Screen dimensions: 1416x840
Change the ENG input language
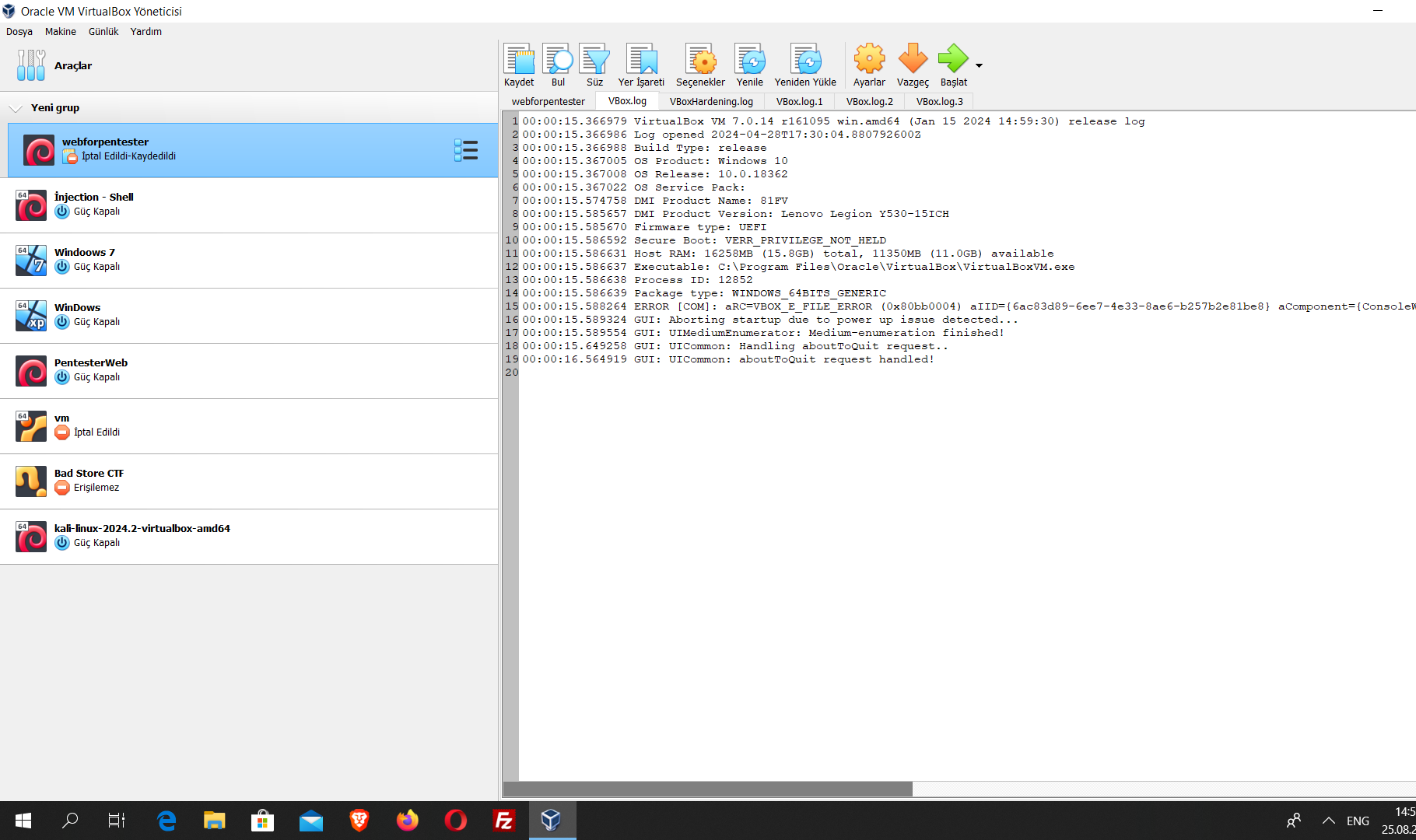pyautogui.click(x=1358, y=821)
